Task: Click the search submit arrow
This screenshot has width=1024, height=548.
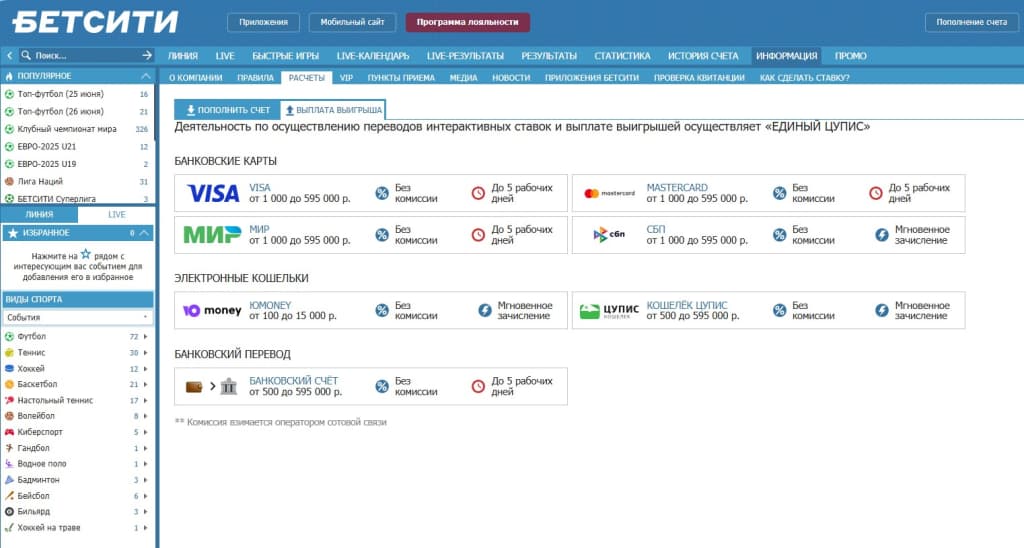Action: coord(147,56)
